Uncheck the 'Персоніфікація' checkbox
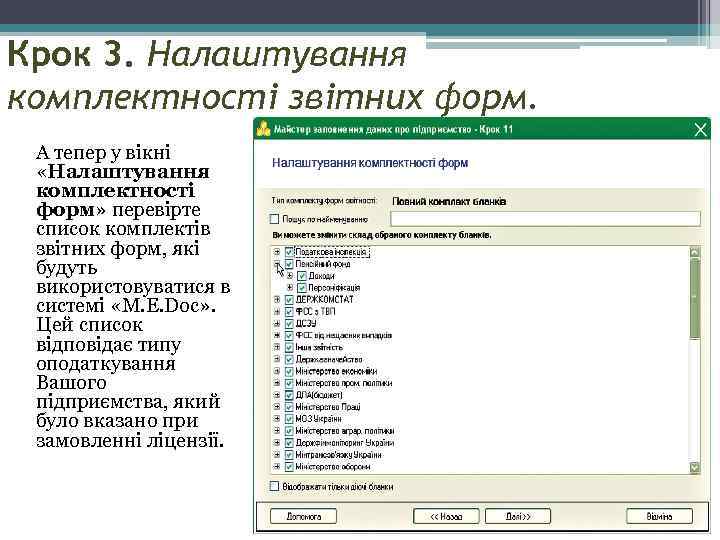Screen dimensions: 720x540 click(x=302, y=288)
